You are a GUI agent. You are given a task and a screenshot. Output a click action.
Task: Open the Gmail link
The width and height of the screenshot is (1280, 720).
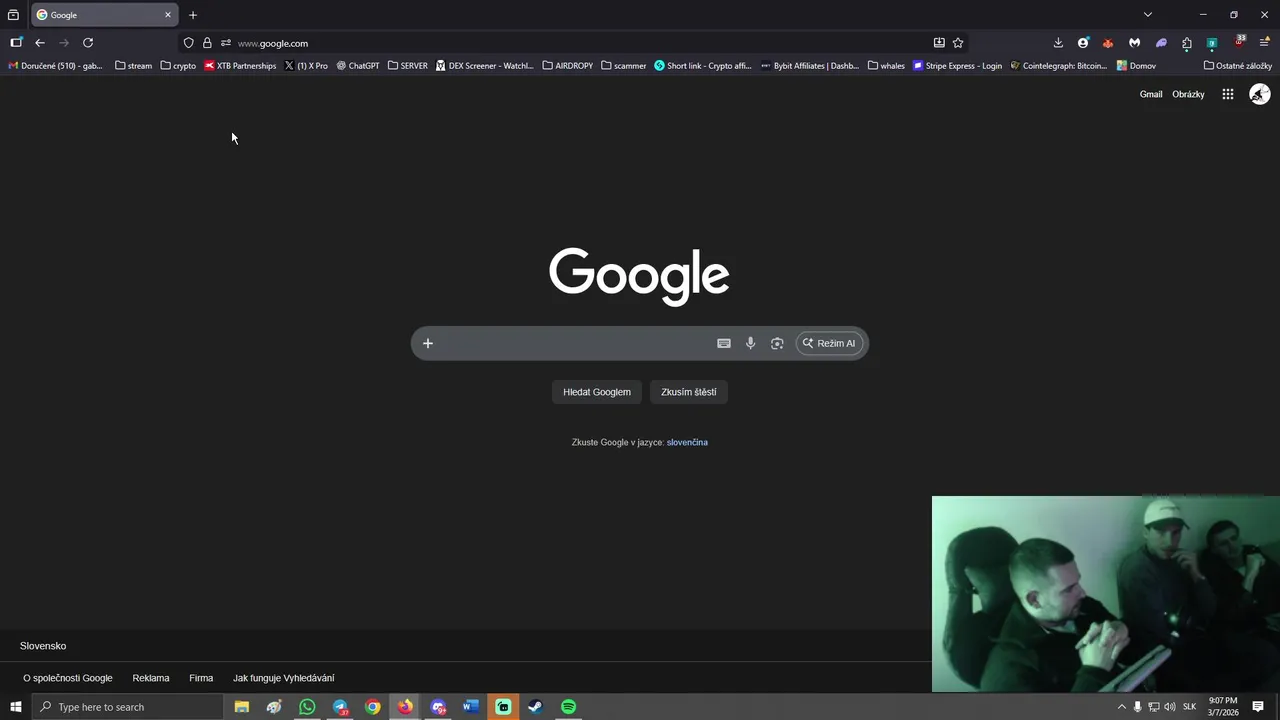tap(1151, 94)
